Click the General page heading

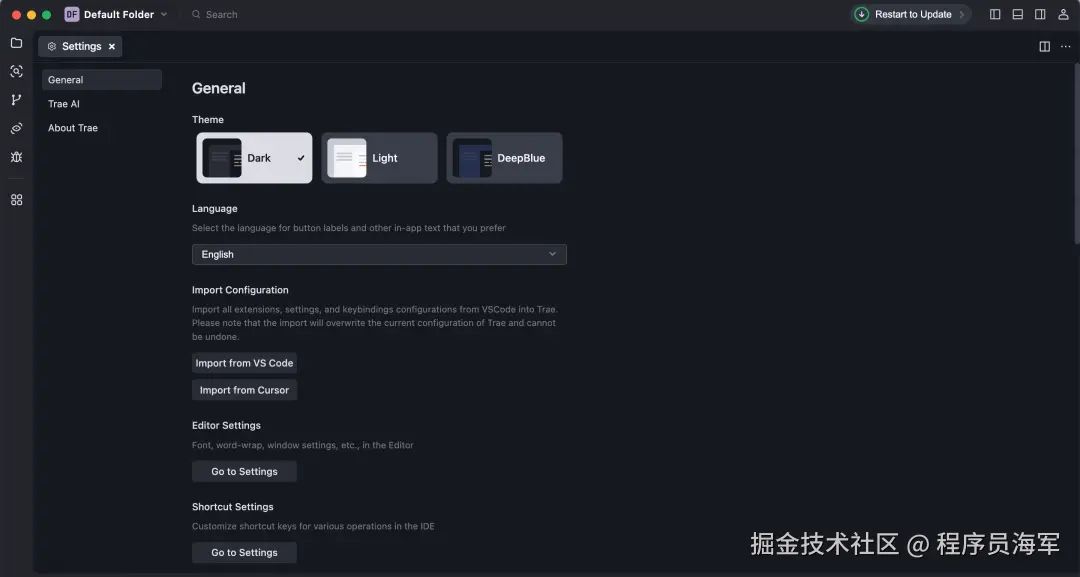click(218, 88)
